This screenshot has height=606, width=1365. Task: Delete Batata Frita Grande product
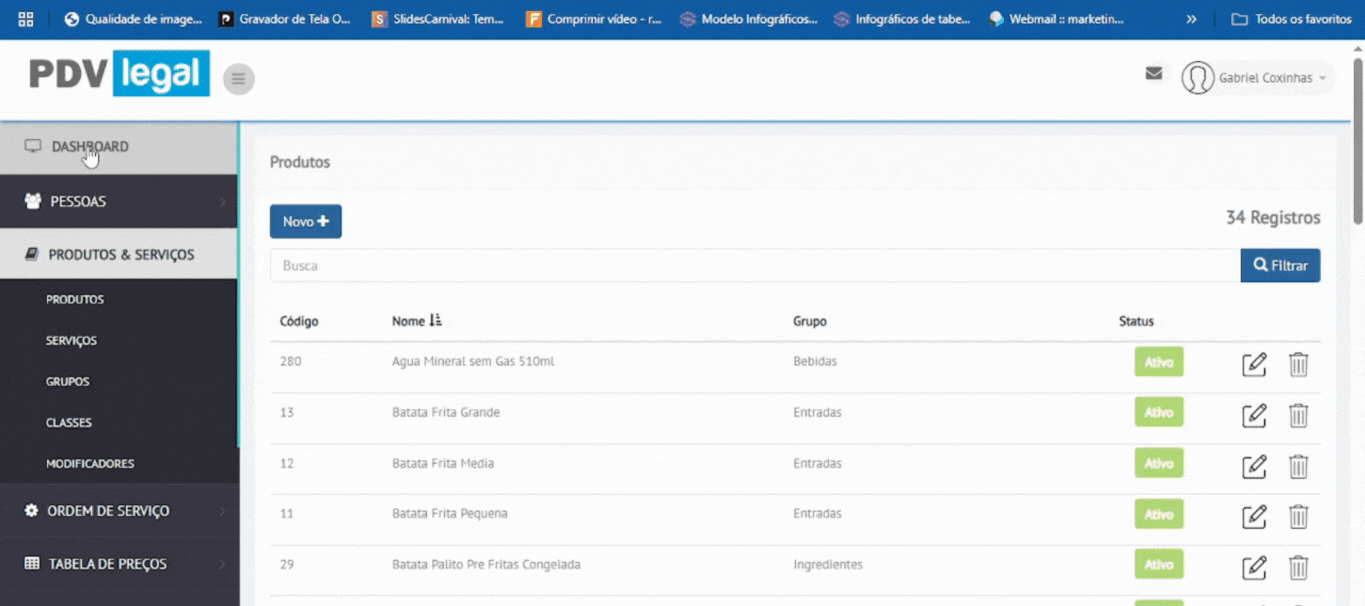[1298, 415]
